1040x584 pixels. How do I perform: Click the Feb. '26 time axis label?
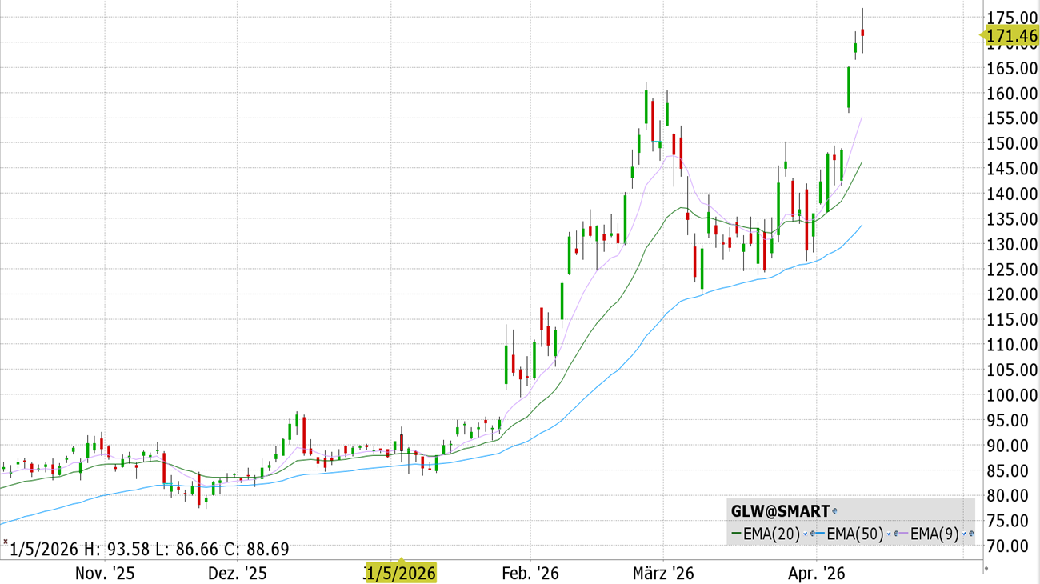531,573
